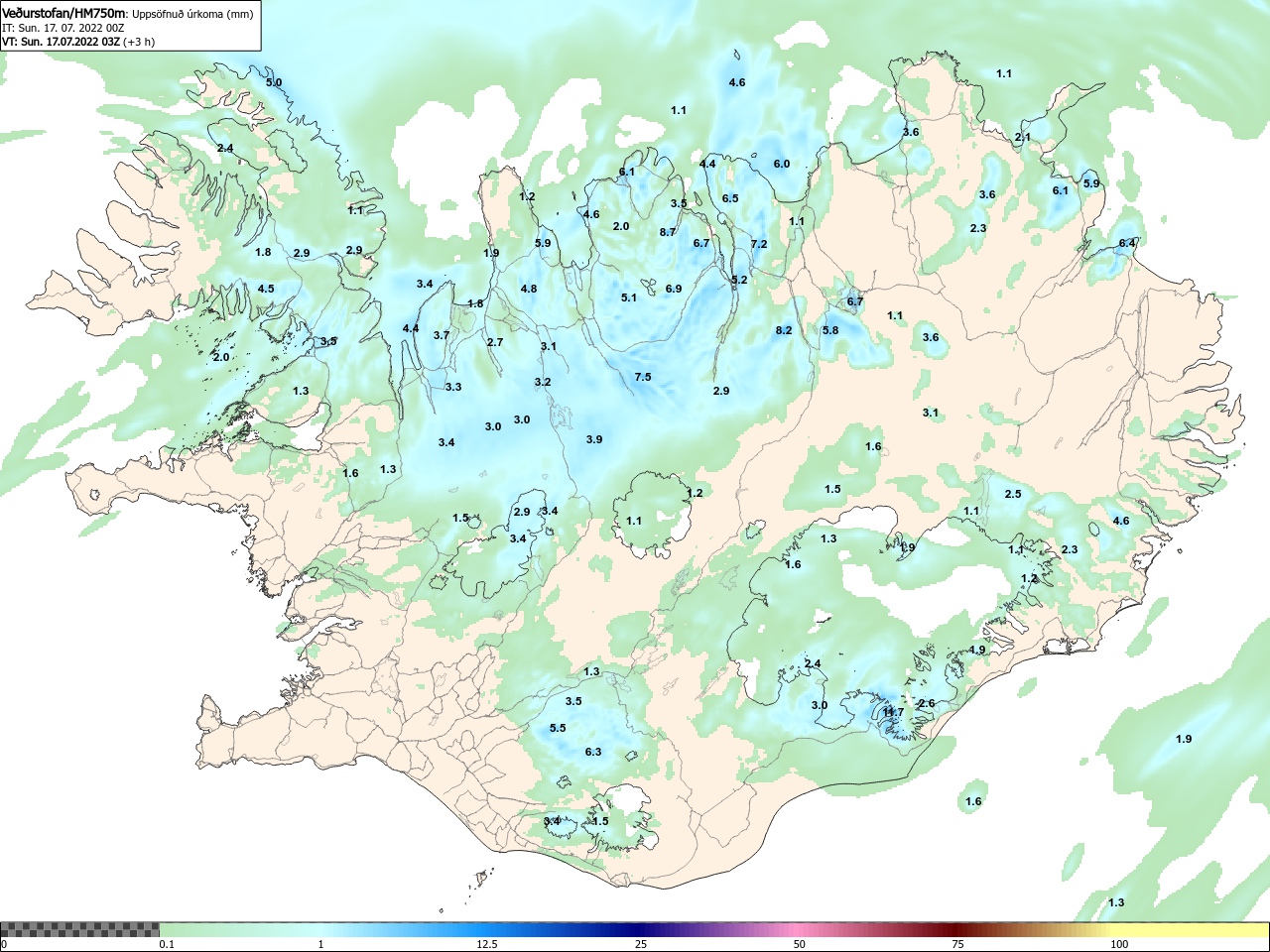The height and width of the screenshot is (952, 1270).
Task: Click the 100 label on the legend
Action: point(1119,945)
